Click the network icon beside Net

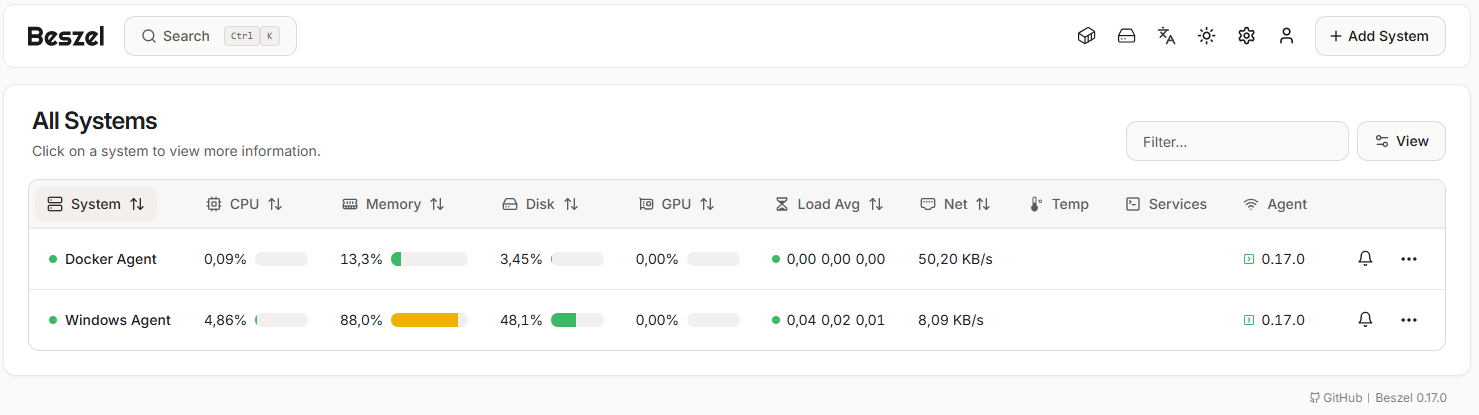pos(928,204)
